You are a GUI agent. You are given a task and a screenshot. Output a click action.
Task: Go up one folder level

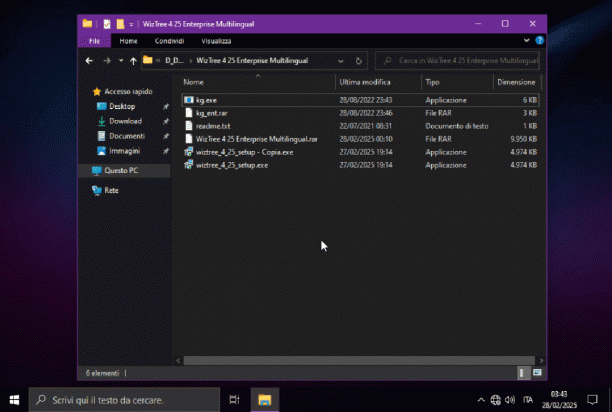click(x=133, y=61)
